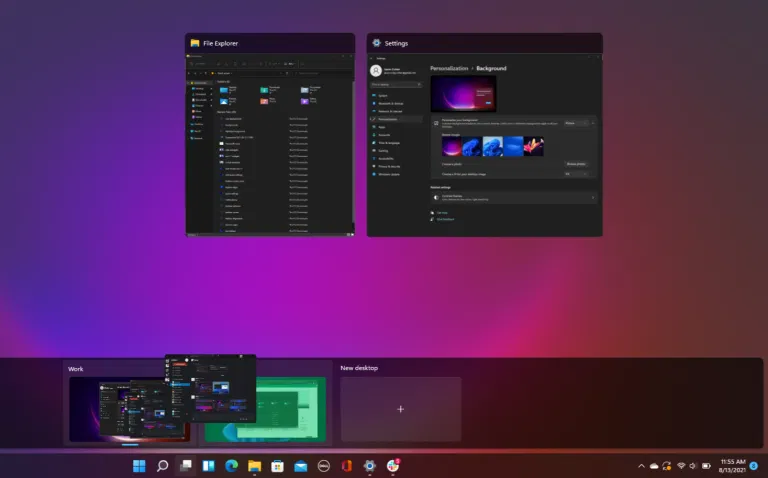The height and width of the screenshot is (478, 768).
Task: Click the Settings title gear icon
Action: [377, 43]
